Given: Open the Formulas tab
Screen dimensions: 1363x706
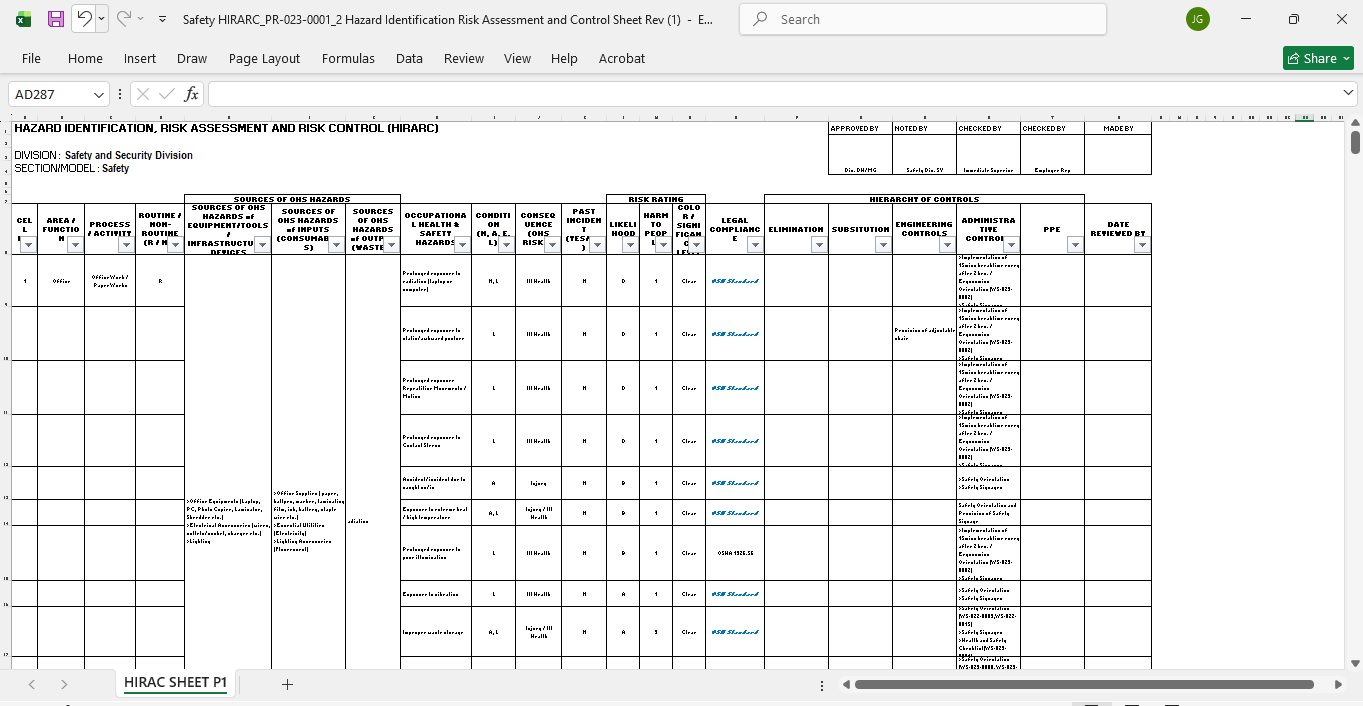Looking at the screenshot, I should 348,58.
